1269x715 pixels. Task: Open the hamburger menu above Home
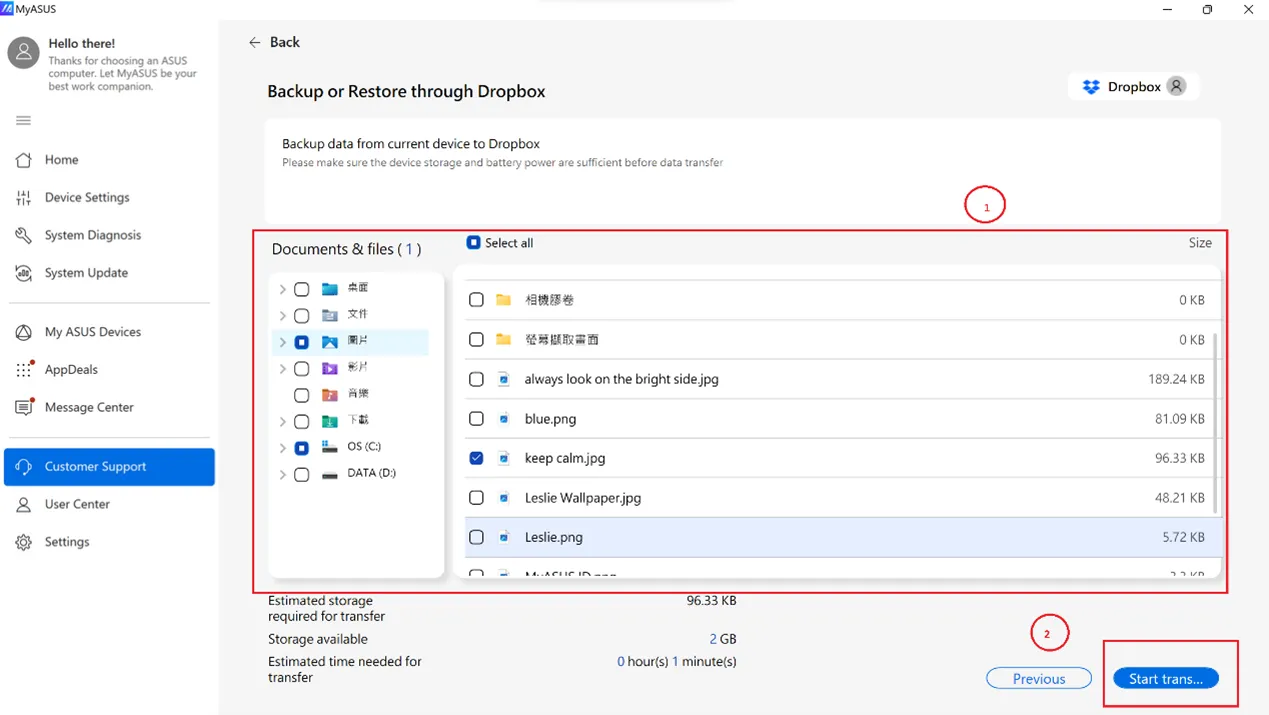(22, 120)
